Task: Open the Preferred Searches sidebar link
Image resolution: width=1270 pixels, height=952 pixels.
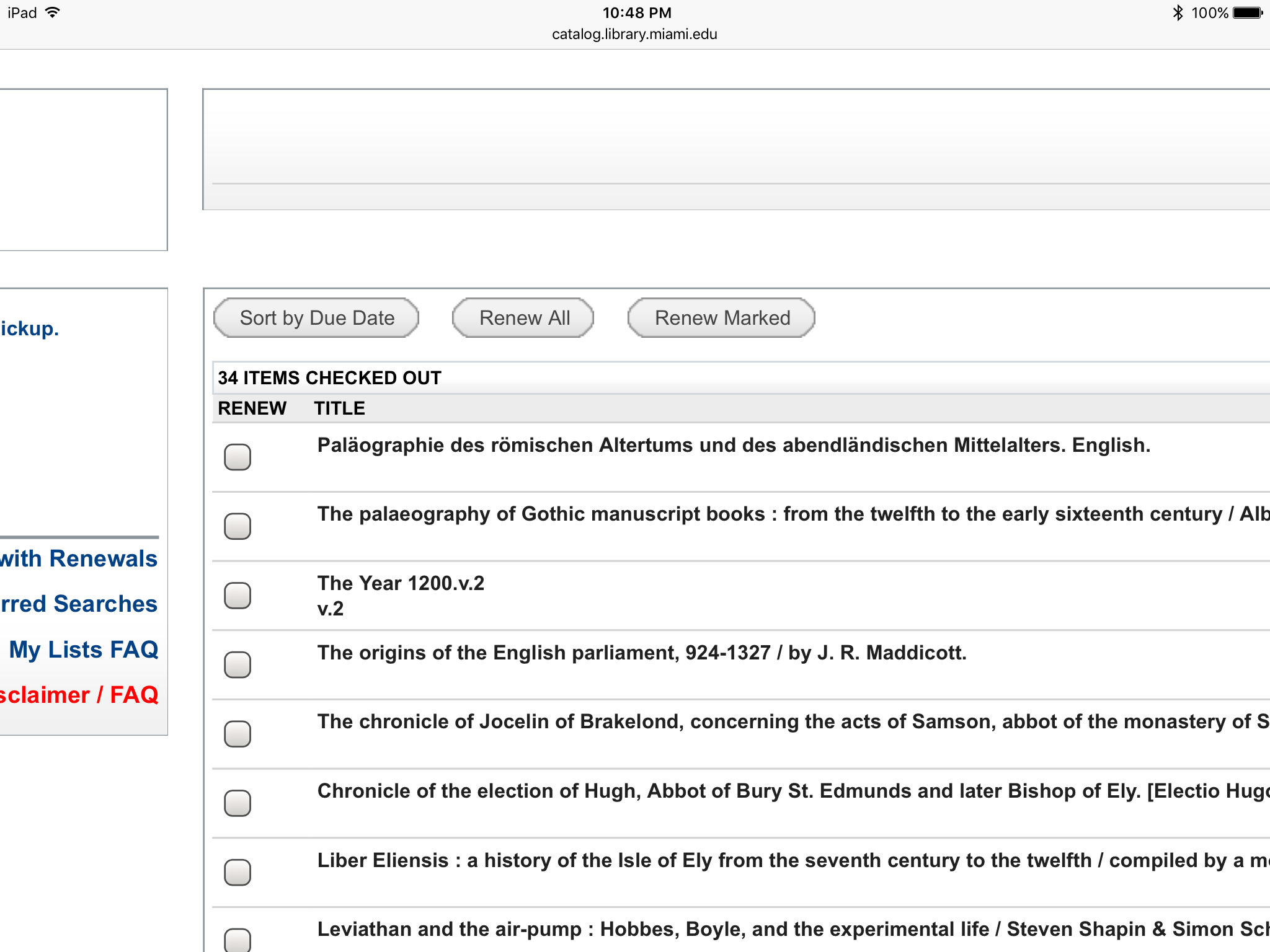Action: tap(79, 604)
